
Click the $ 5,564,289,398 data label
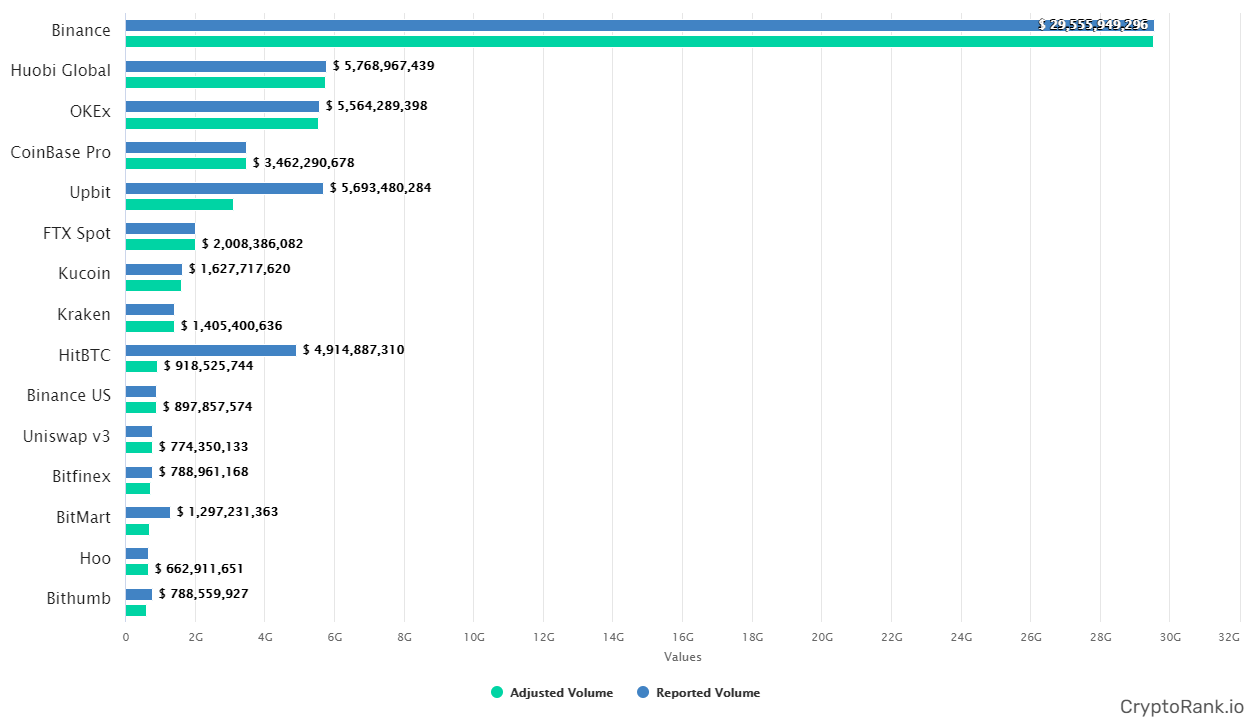point(377,106)
